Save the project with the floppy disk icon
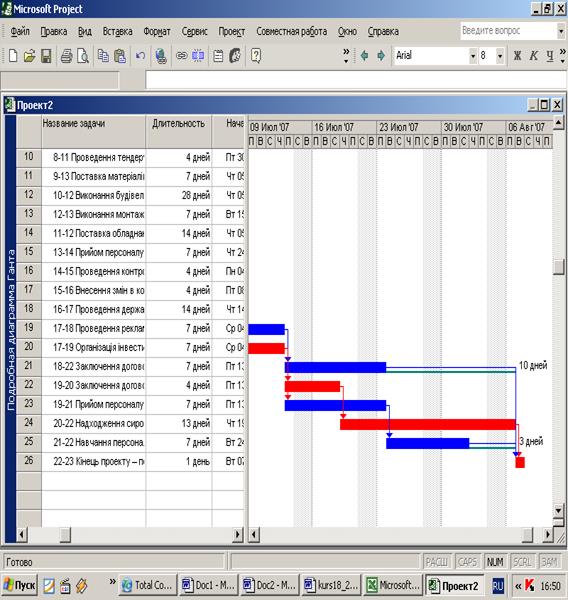The width and height of the screenshot is (568, 600). (x=46, y=56)
